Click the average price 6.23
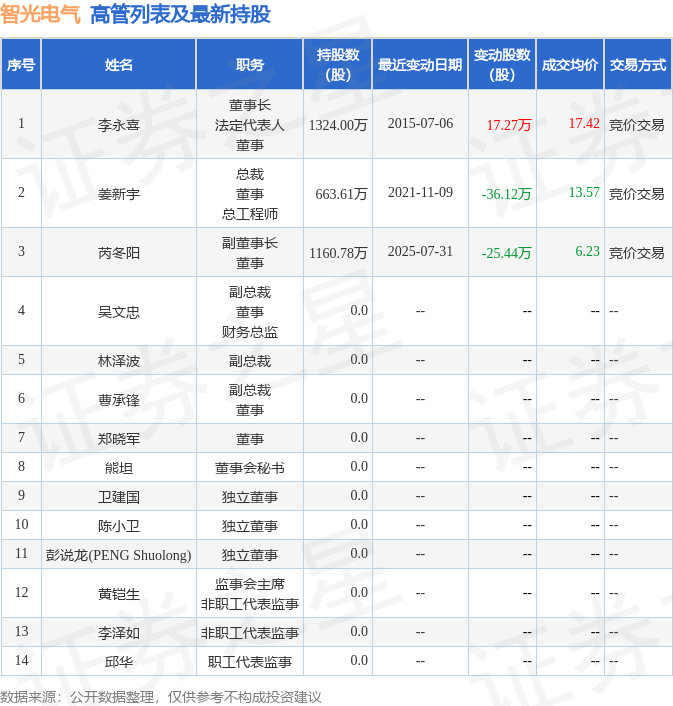This screenshot has height=706, width=673. (x=587, y=251)
